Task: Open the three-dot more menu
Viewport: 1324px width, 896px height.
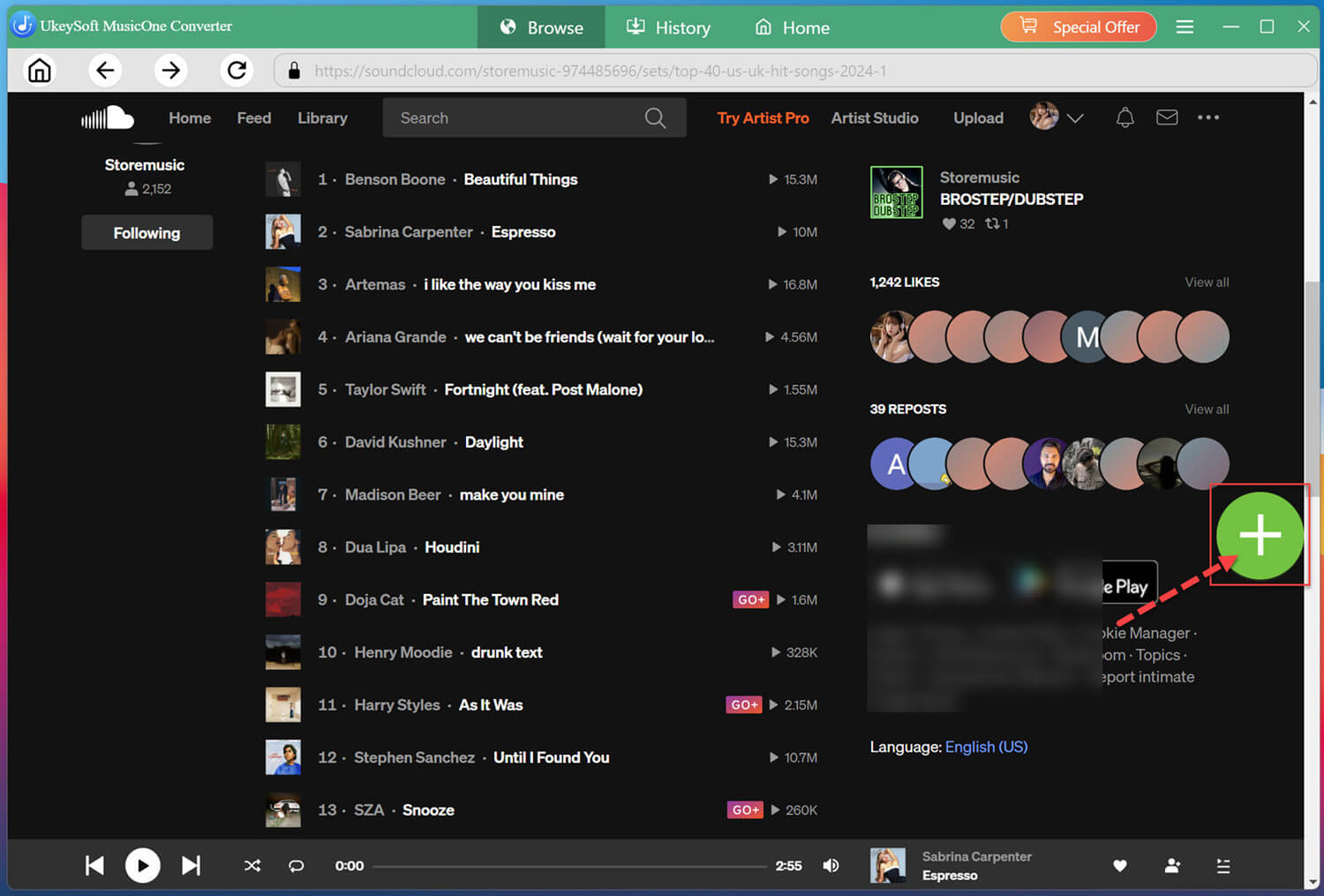Action: 1208,117
